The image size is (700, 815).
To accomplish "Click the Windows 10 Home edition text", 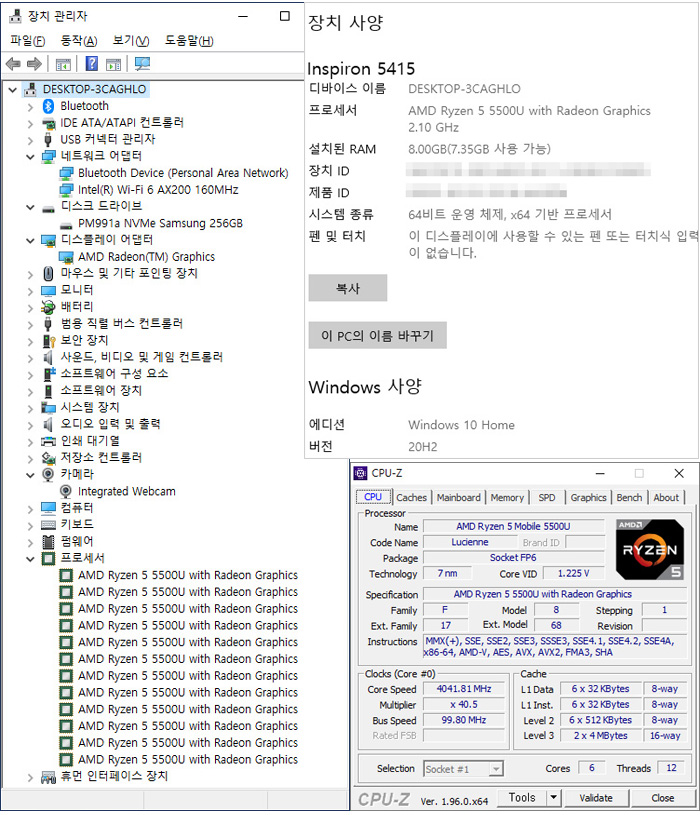I will tap(461, 425).
